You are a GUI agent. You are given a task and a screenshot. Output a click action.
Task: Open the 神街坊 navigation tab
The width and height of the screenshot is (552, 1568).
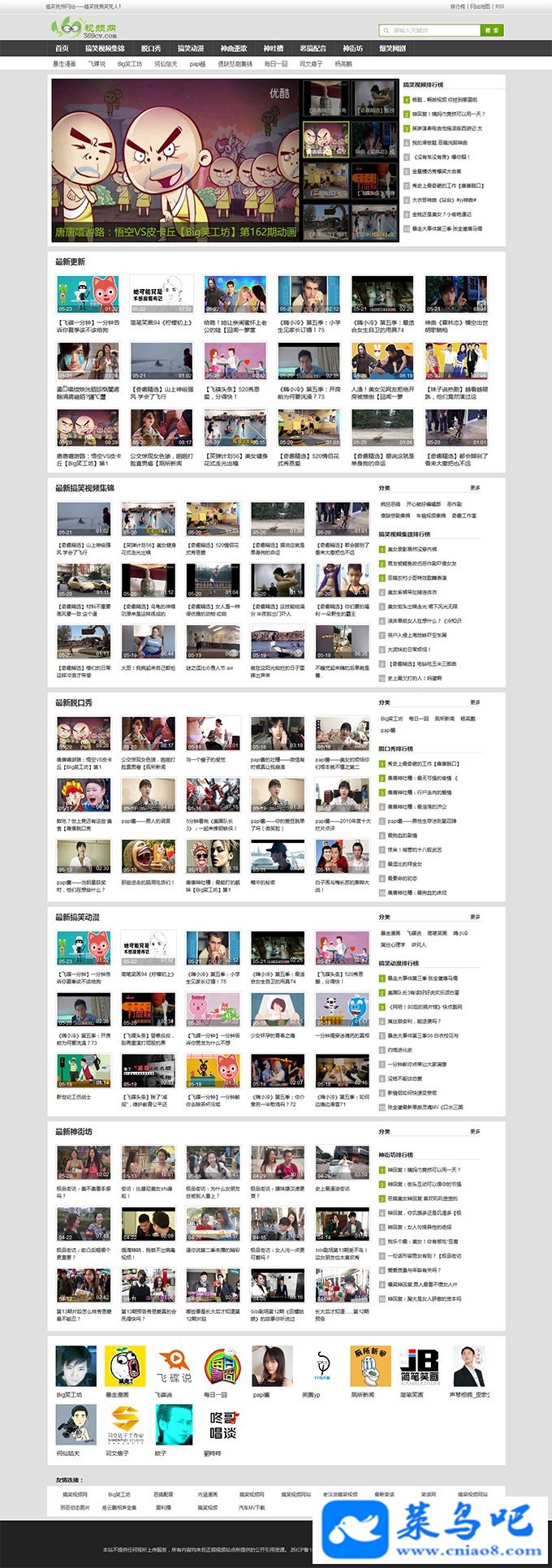coord(352,49)
